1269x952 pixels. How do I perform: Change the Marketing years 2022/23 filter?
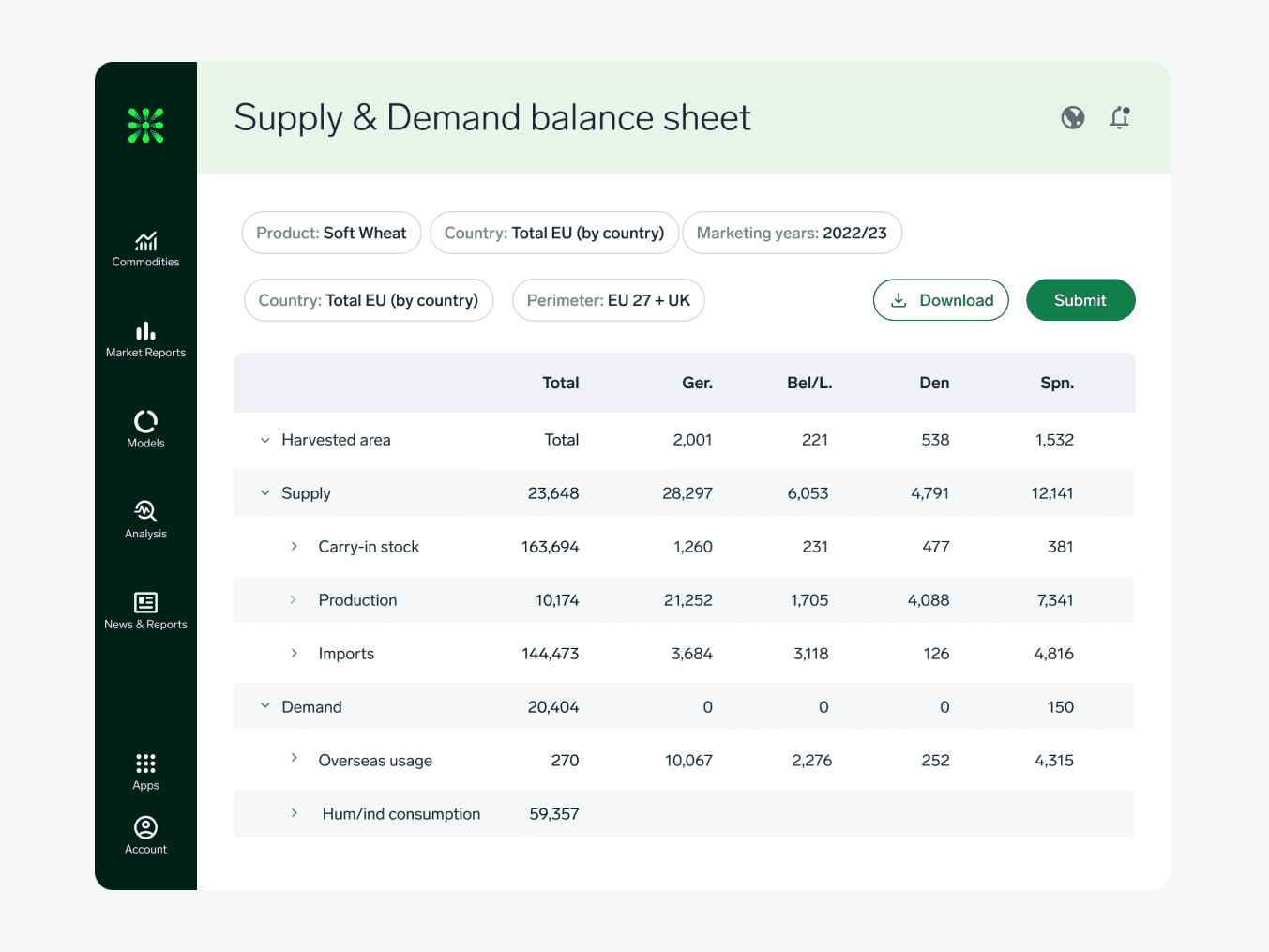792,233
